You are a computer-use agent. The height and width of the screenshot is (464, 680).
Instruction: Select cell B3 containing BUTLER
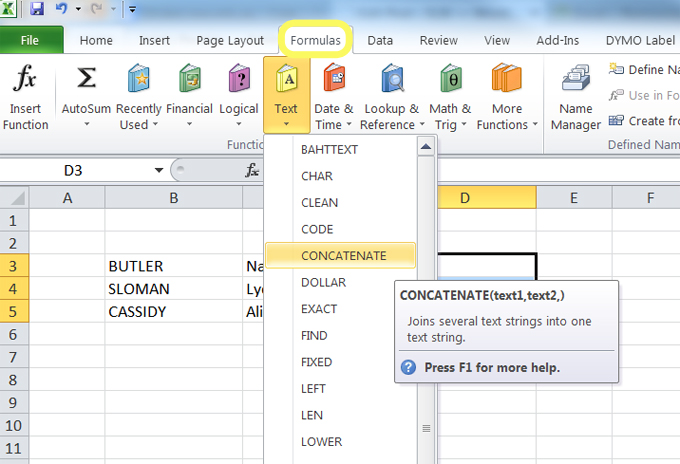click(x=173, y=267)
